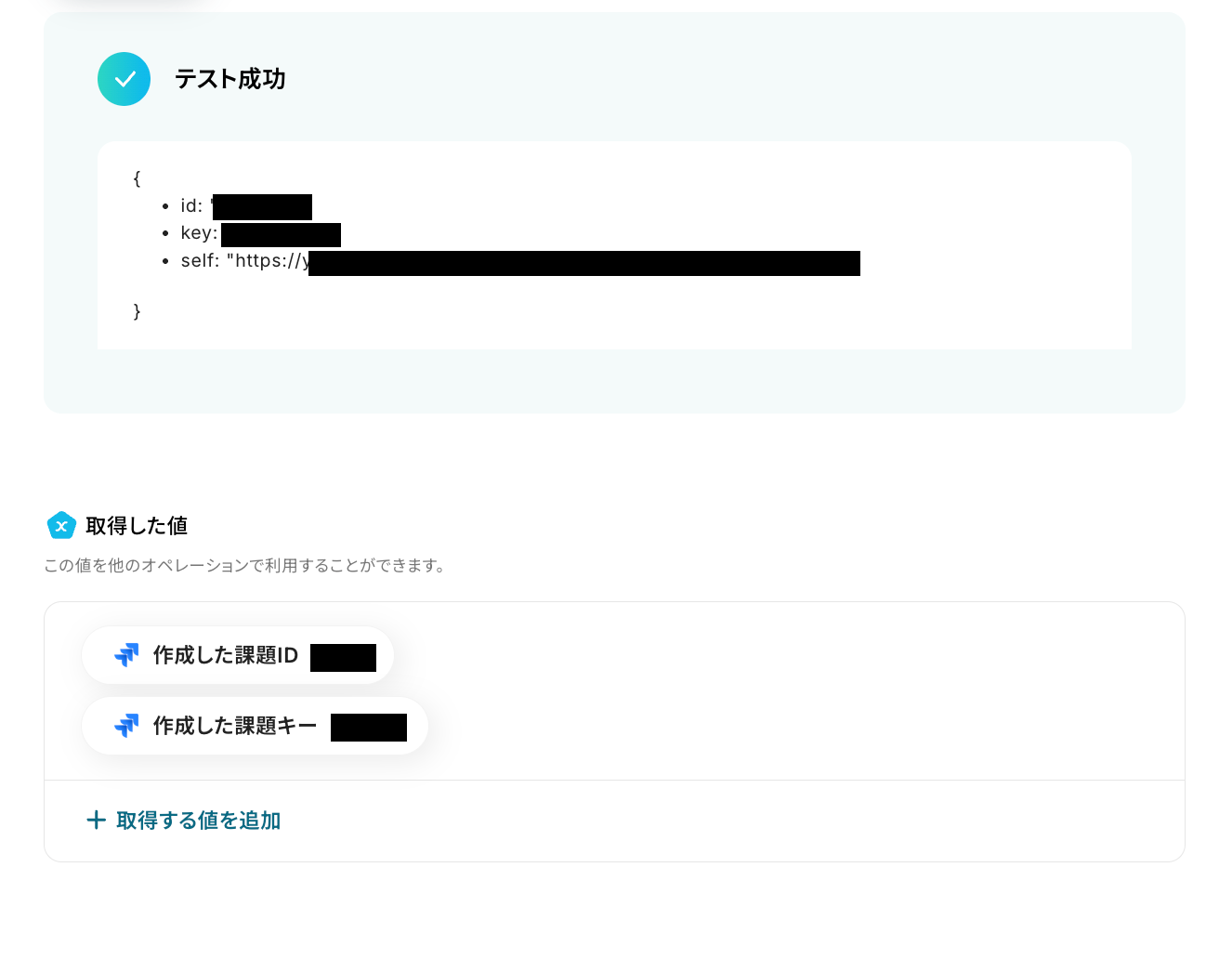Click the green checkmark success icon

point(124,79)
